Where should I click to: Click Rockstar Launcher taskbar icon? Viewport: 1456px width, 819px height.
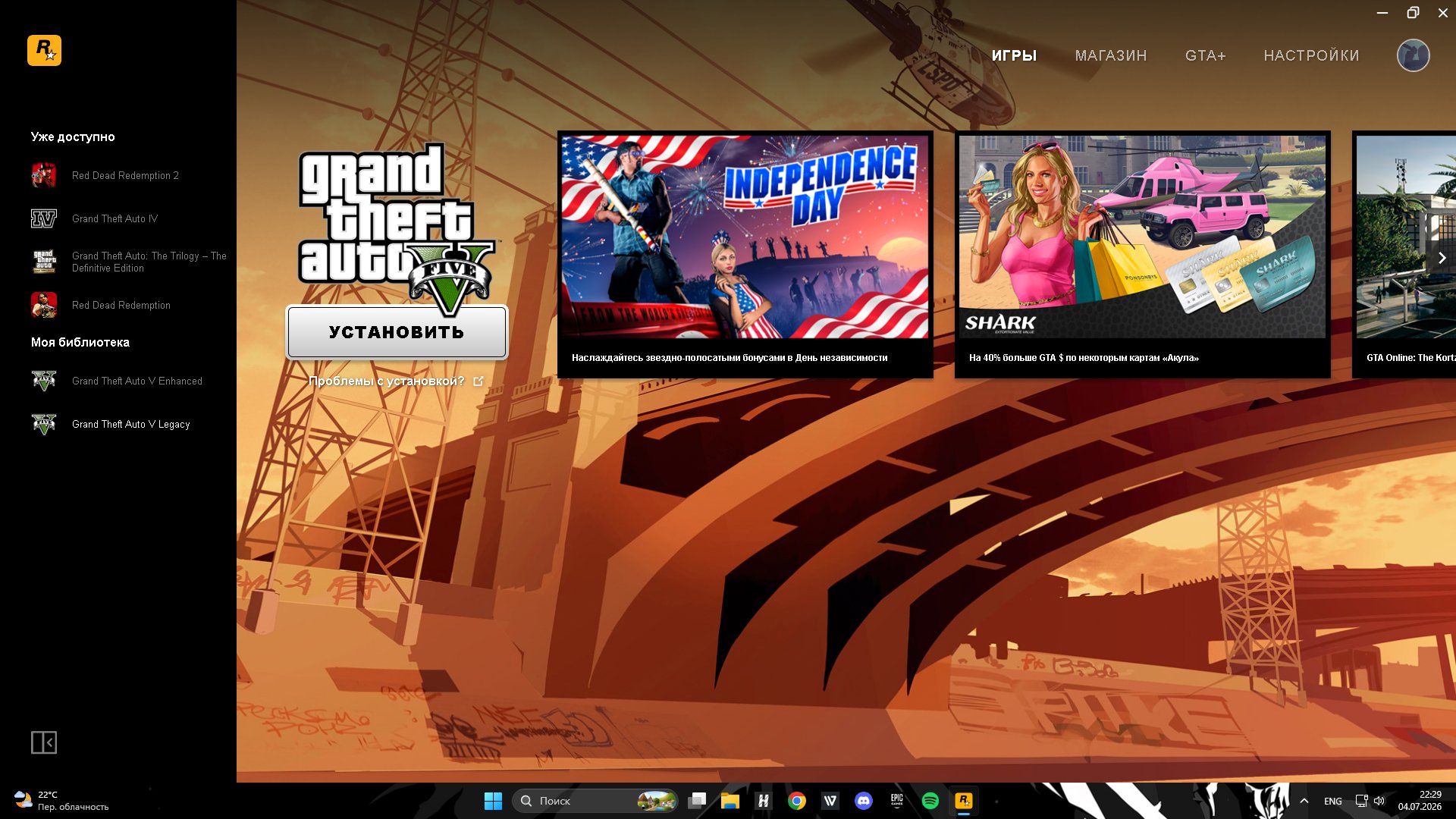tap(964, 801)
